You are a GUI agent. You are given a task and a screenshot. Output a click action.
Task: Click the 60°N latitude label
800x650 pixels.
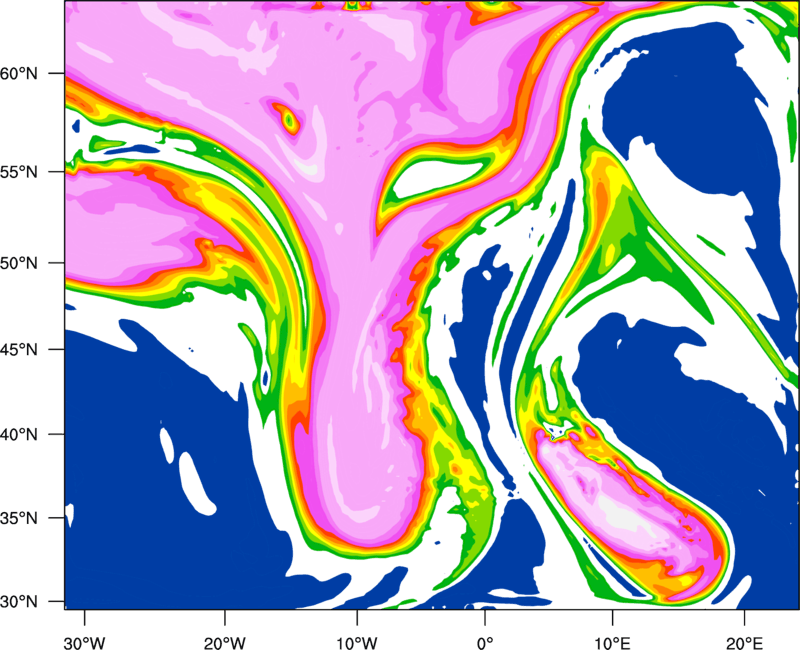coord(19,73)
